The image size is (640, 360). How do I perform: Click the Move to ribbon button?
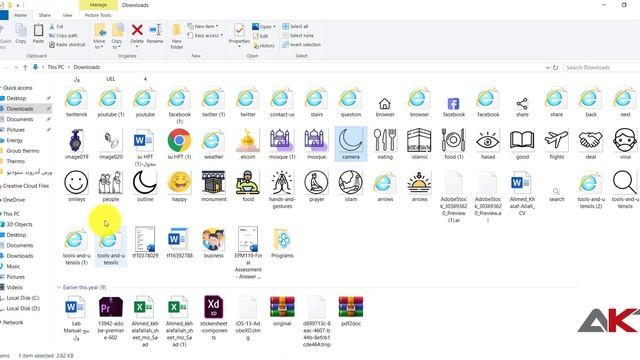coord(99,36)
